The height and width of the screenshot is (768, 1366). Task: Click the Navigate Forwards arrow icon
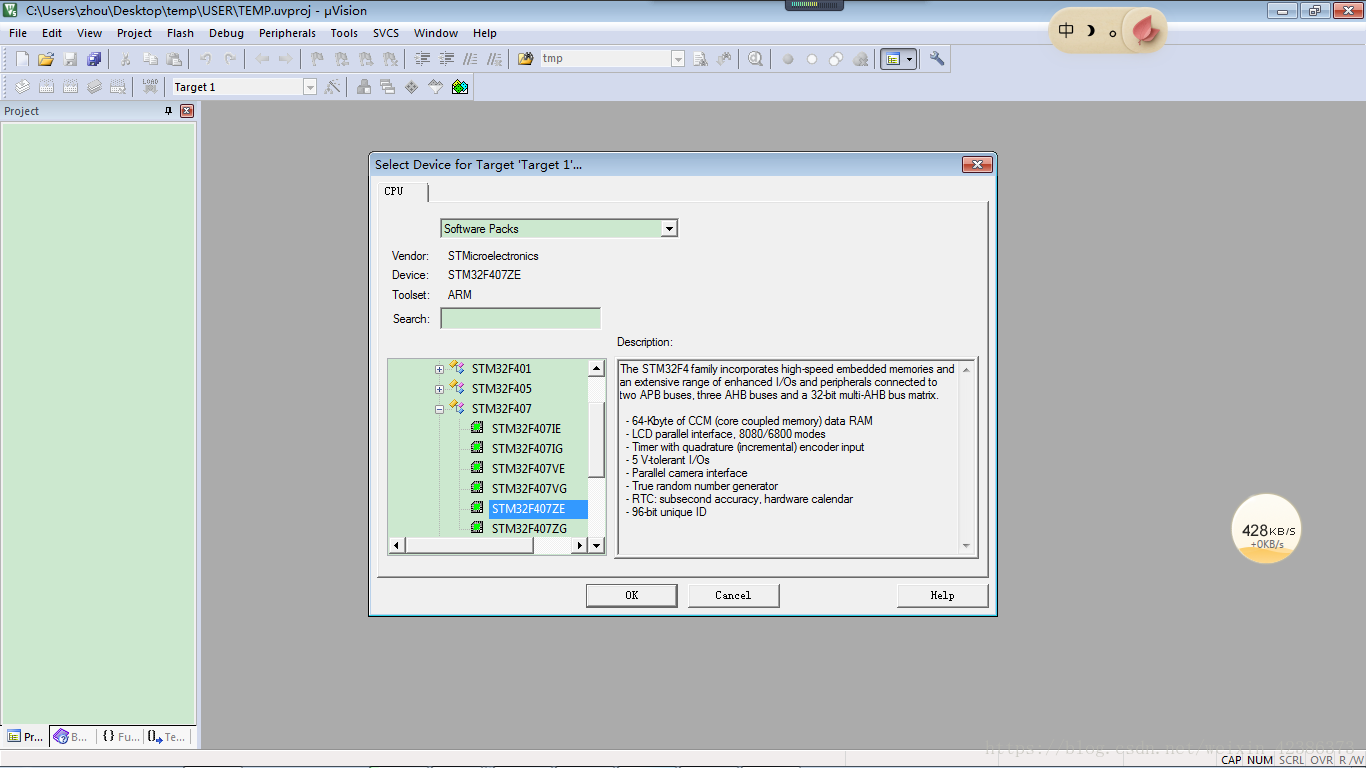[x=285, y=59]
